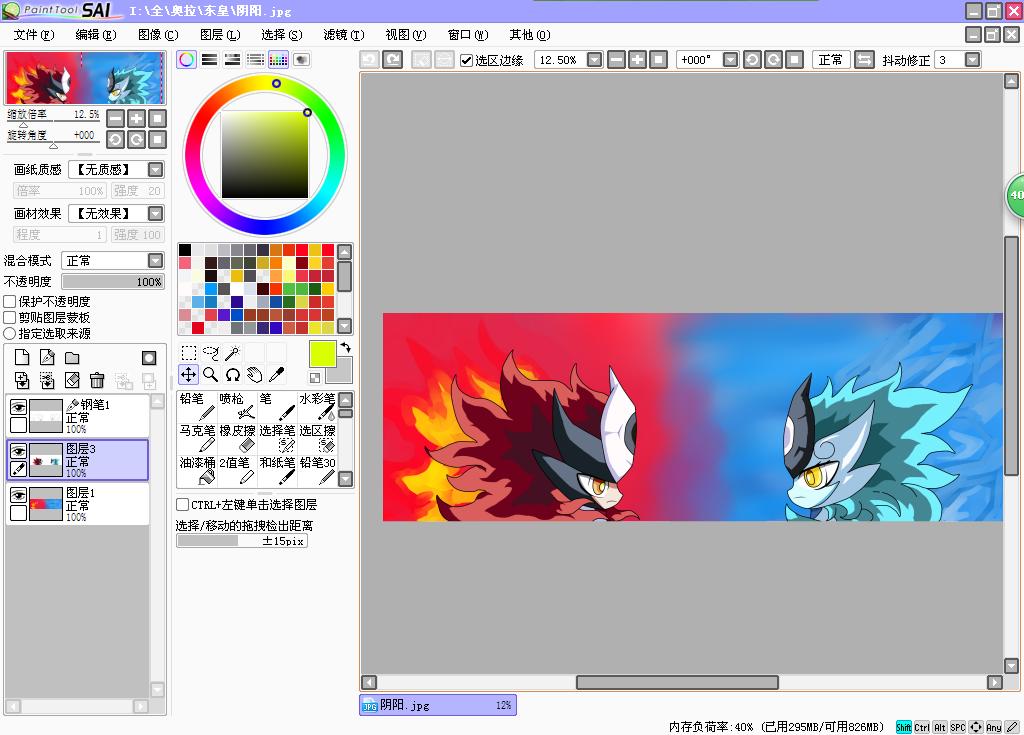Hide the 图层1 layer

pos(18,495)
